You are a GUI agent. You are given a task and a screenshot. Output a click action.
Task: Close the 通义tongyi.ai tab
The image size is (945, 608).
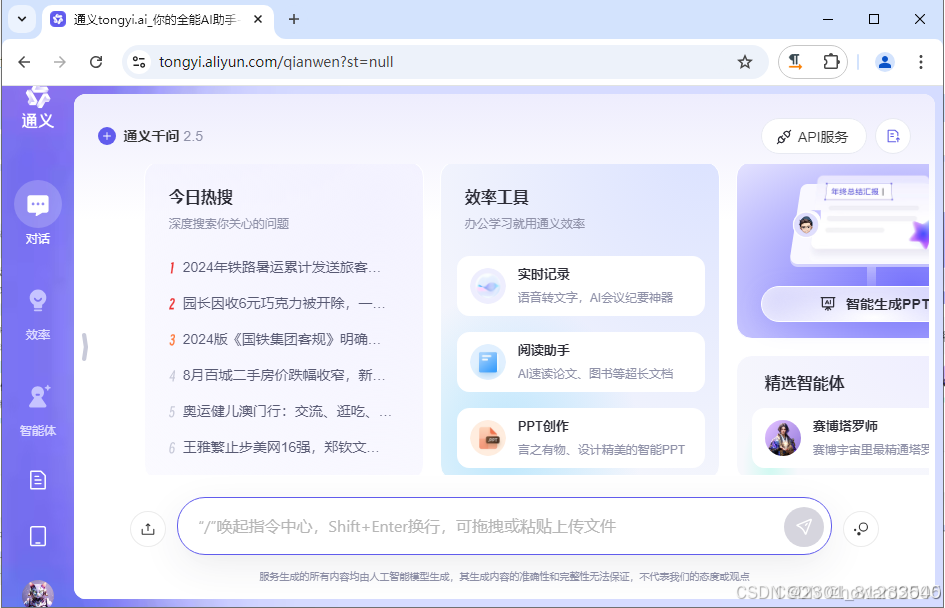[258, 19]
